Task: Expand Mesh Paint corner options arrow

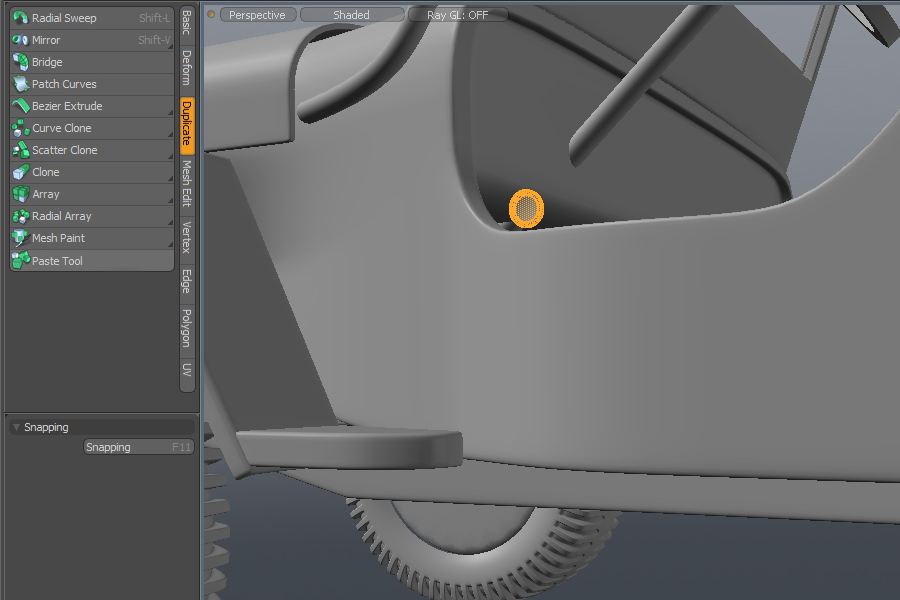Action: coord(170,245)
